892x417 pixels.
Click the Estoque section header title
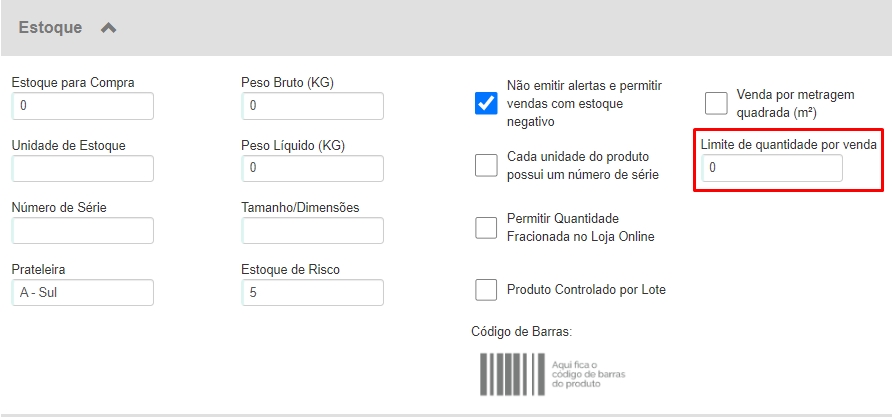tap(50, 28)
